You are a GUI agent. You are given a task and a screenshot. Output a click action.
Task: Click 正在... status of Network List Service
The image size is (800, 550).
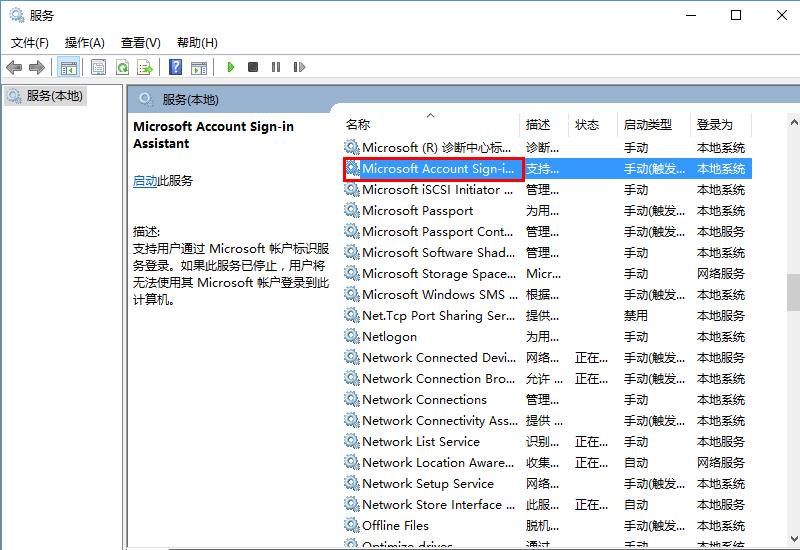591,442
